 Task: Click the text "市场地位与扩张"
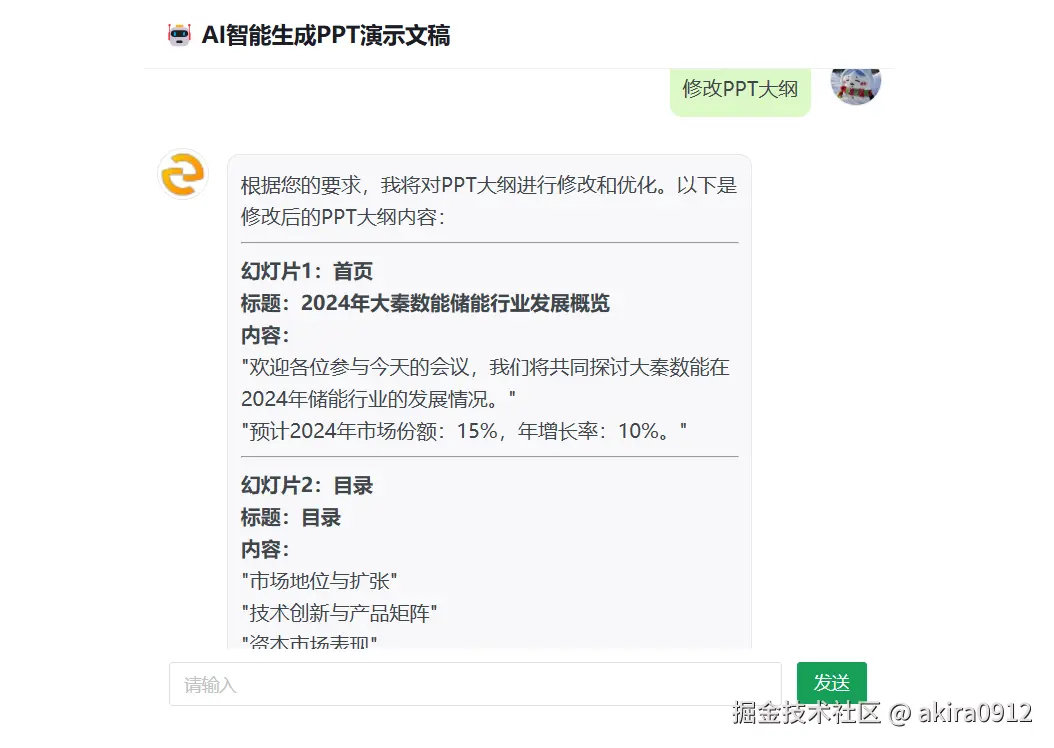319,581
